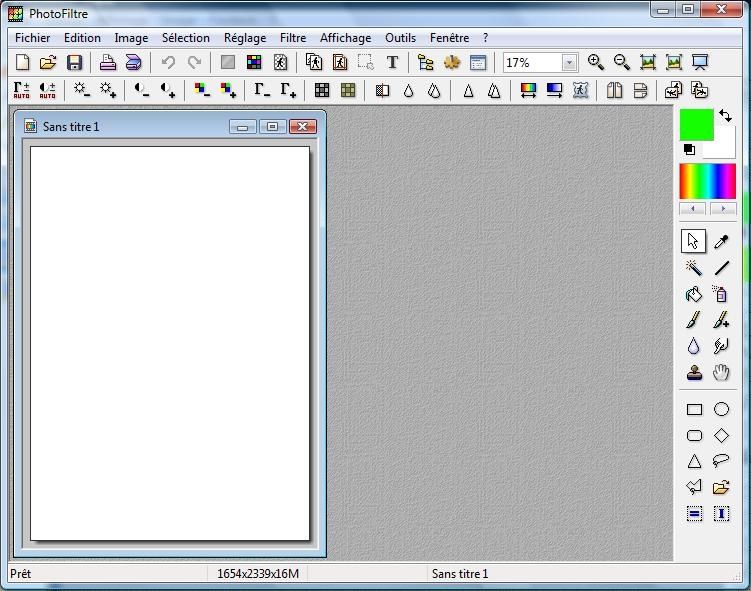Open the Réglage menu

coord(245,38)
